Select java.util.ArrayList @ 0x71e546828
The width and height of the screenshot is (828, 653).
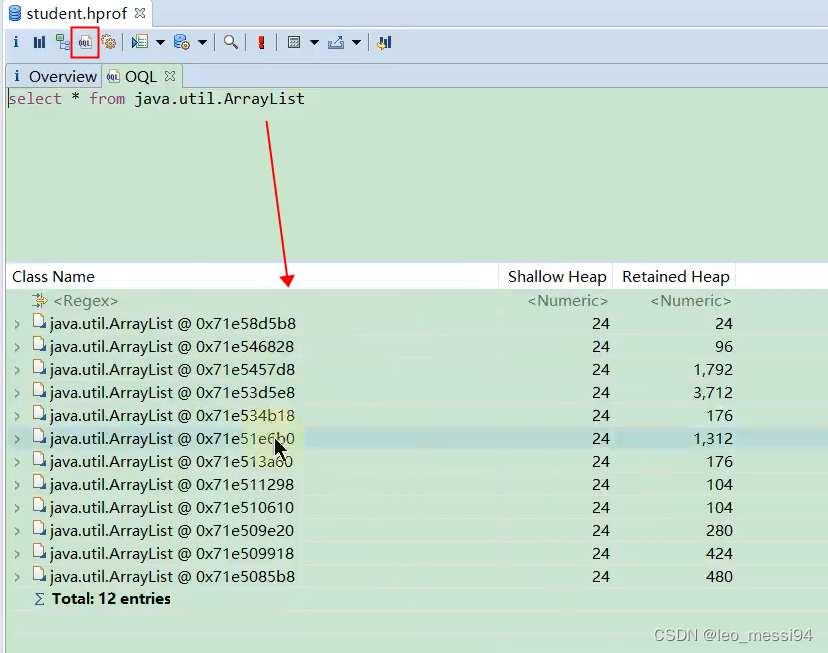click(172, 347)
